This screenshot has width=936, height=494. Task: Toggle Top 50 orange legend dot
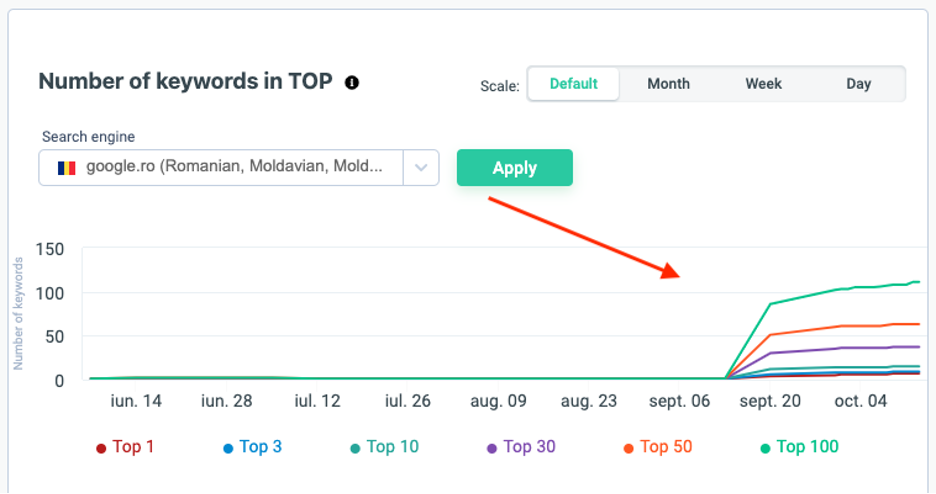tap(629, 448)
